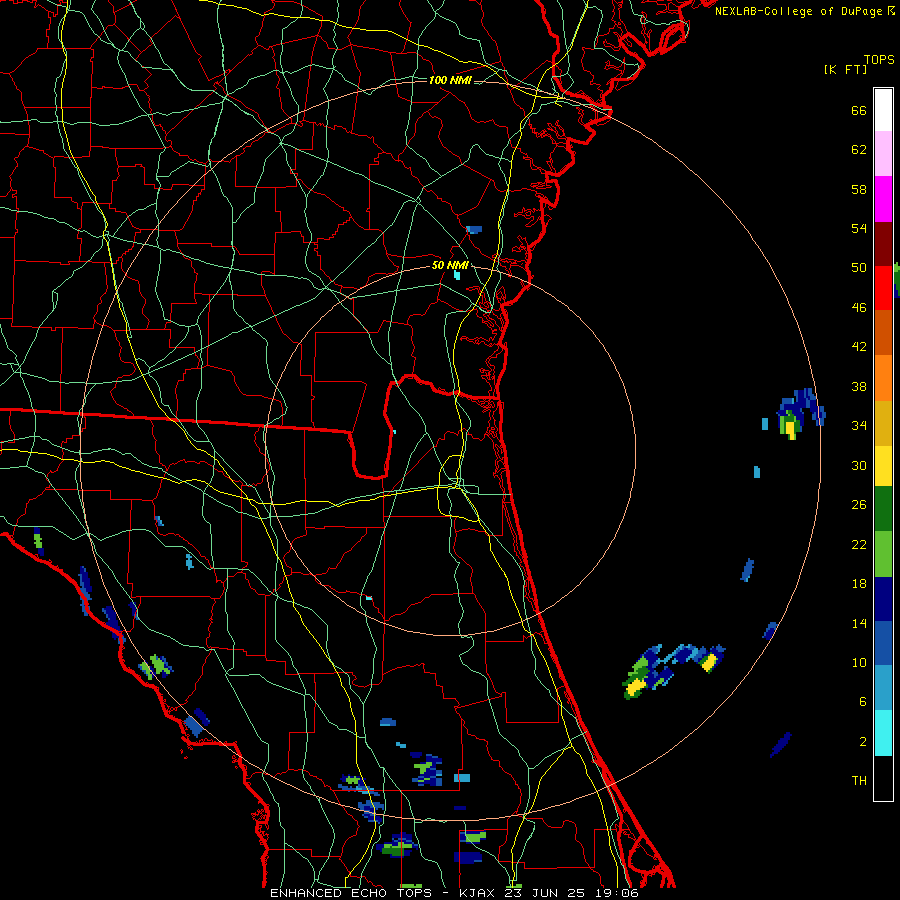Click the orange 38 kft legend swatch
The image size is (900, 900).
pos(883,378)
